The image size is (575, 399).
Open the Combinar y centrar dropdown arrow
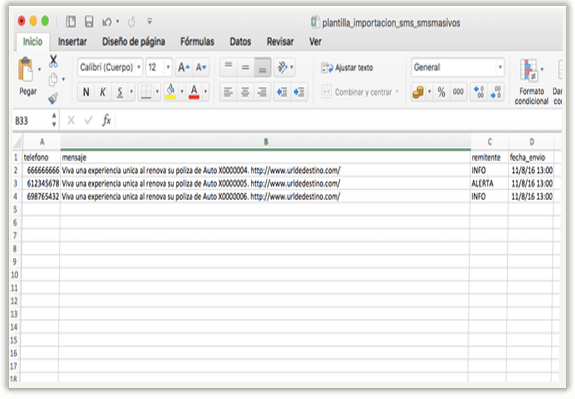pyautogui.click(x=397, y=92)
